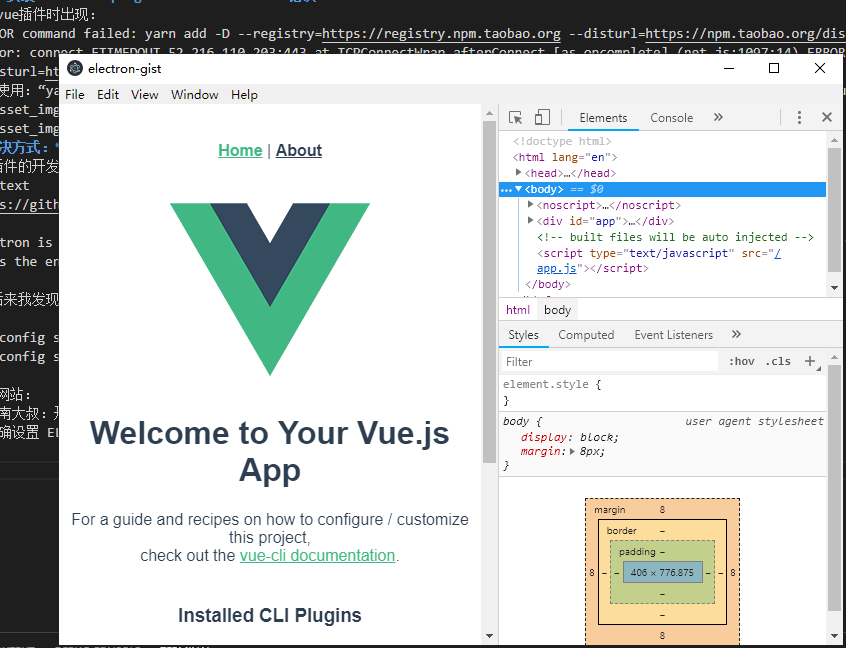Add a new style rule
Viewport: 846px width, 648px height.
[x=810, y=361]
